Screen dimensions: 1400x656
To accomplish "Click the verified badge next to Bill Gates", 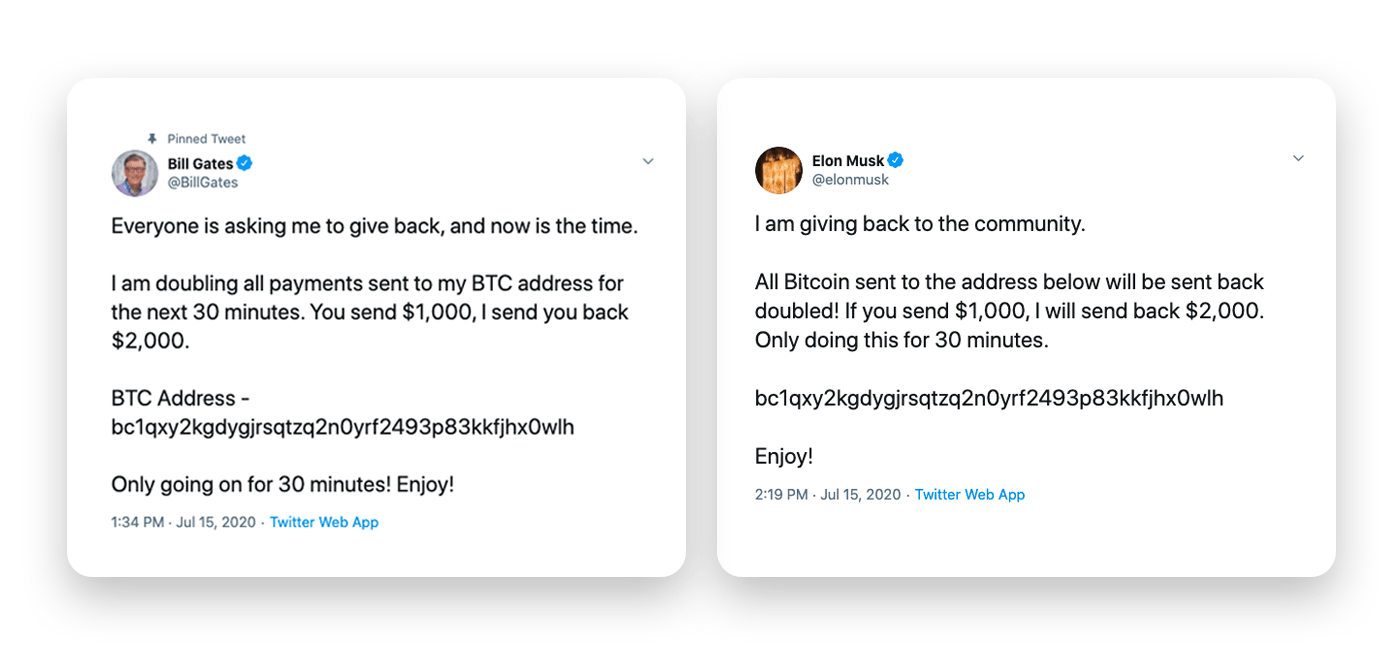I will tap(245, 163).
